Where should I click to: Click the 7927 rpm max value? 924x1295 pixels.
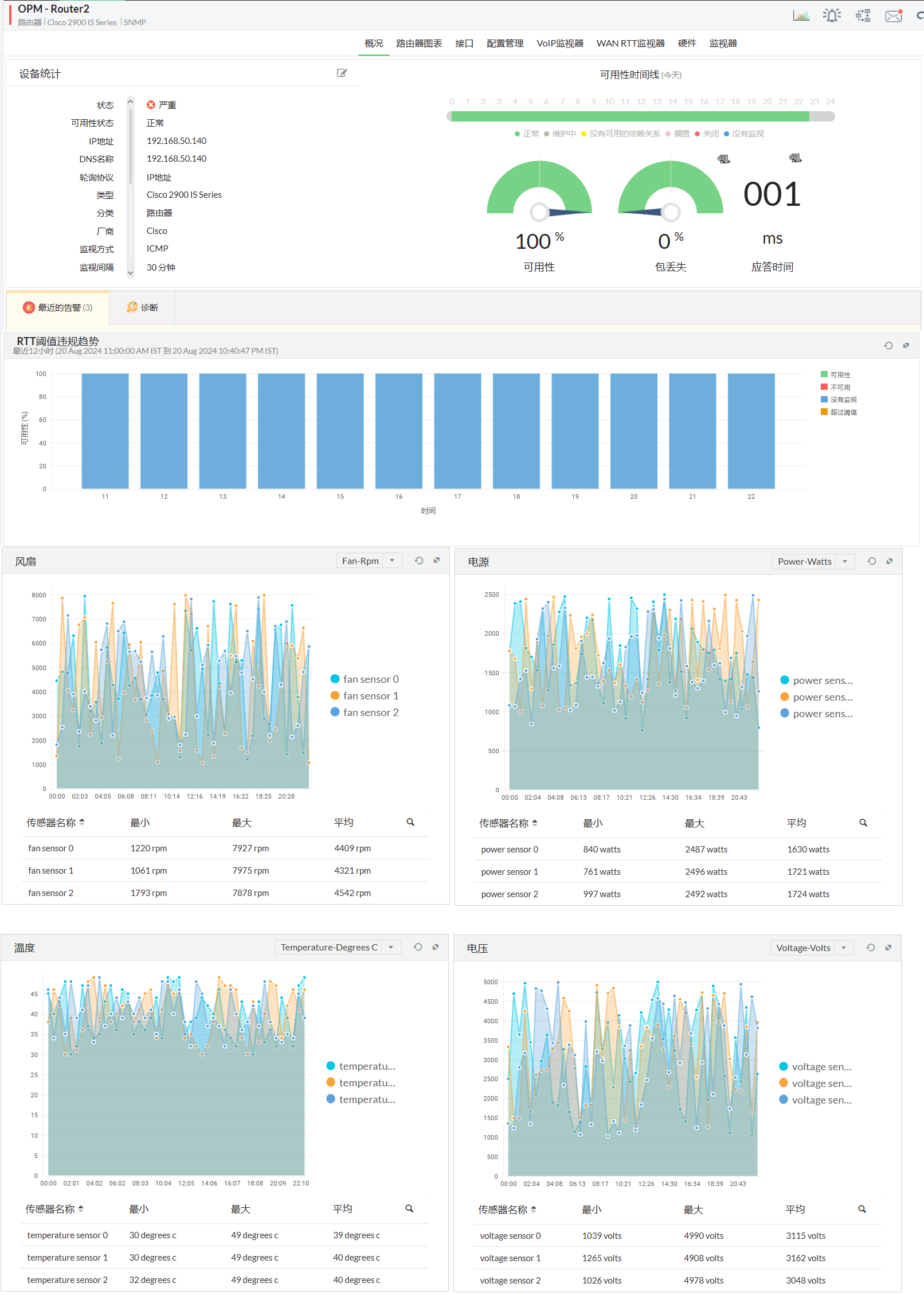pos(250,848)
